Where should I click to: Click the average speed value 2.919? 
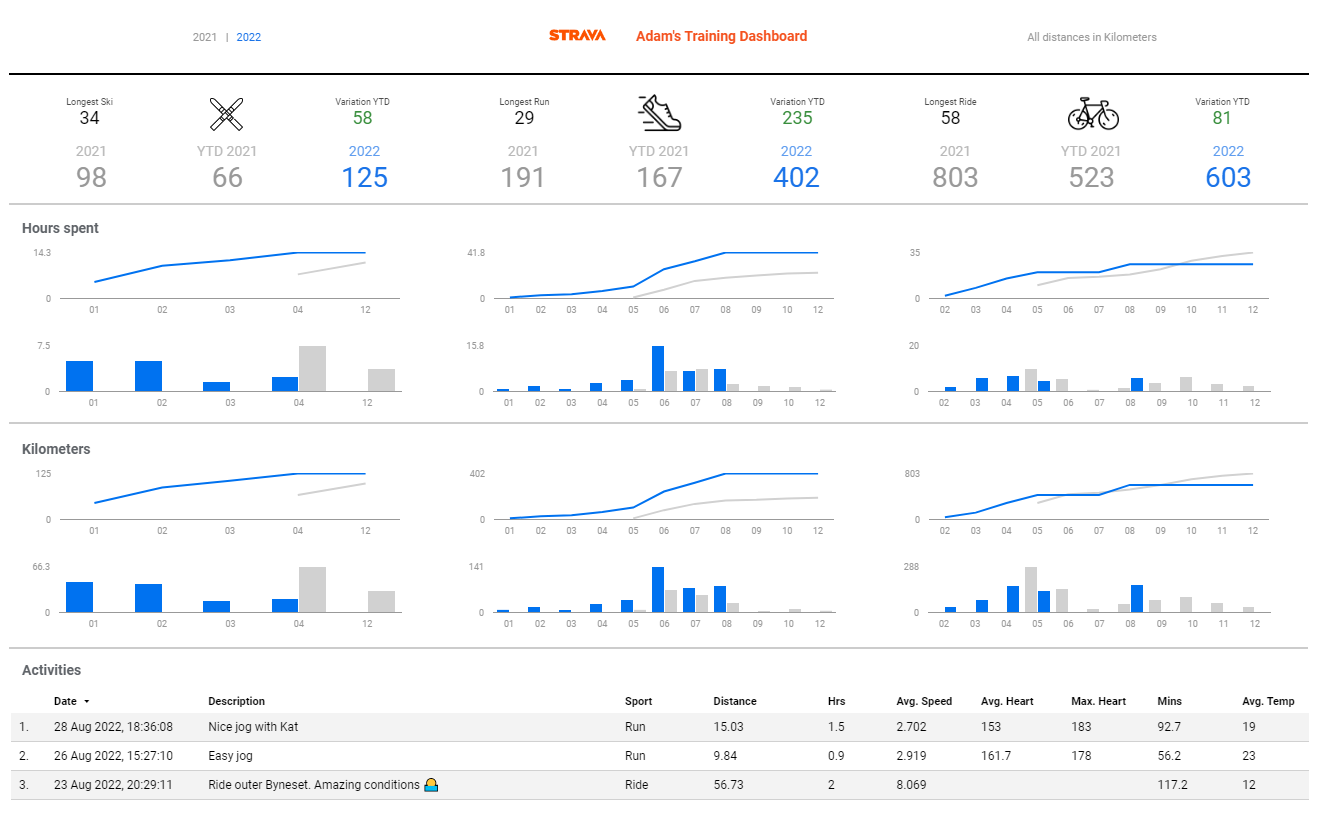pos(911,756)
